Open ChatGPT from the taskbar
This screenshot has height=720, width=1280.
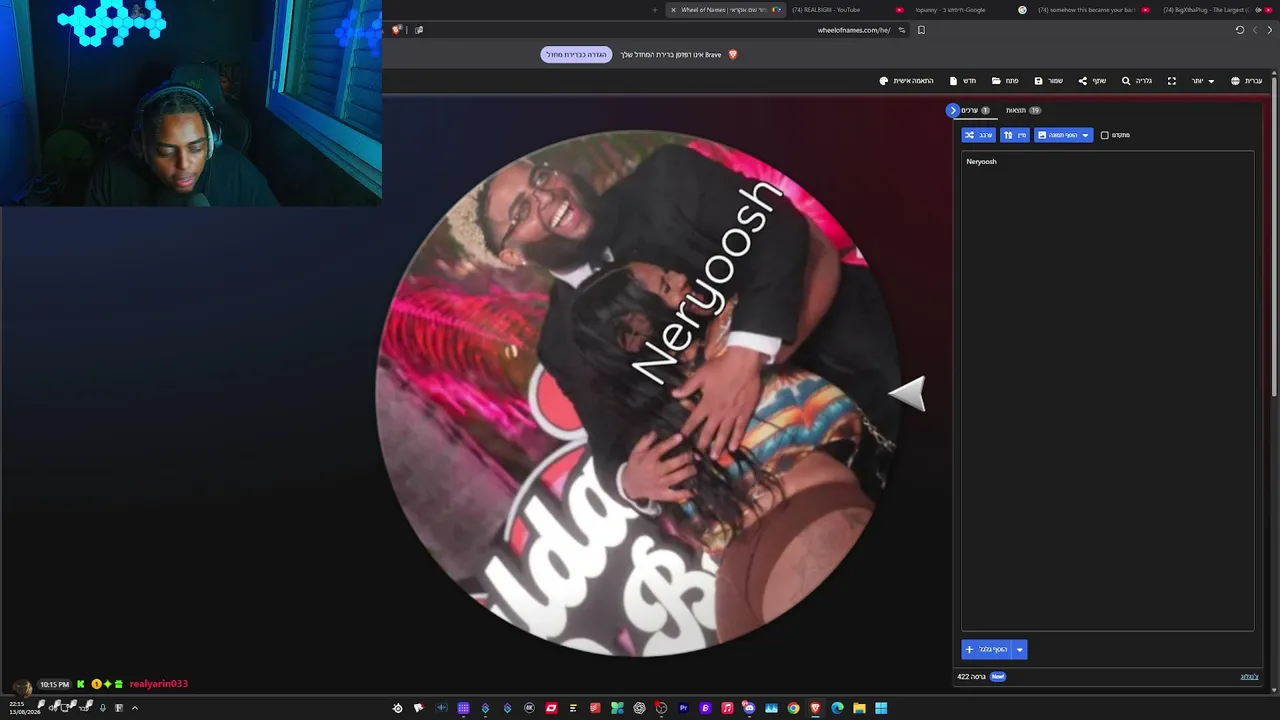pyautogui.click(x=640, y=708)
